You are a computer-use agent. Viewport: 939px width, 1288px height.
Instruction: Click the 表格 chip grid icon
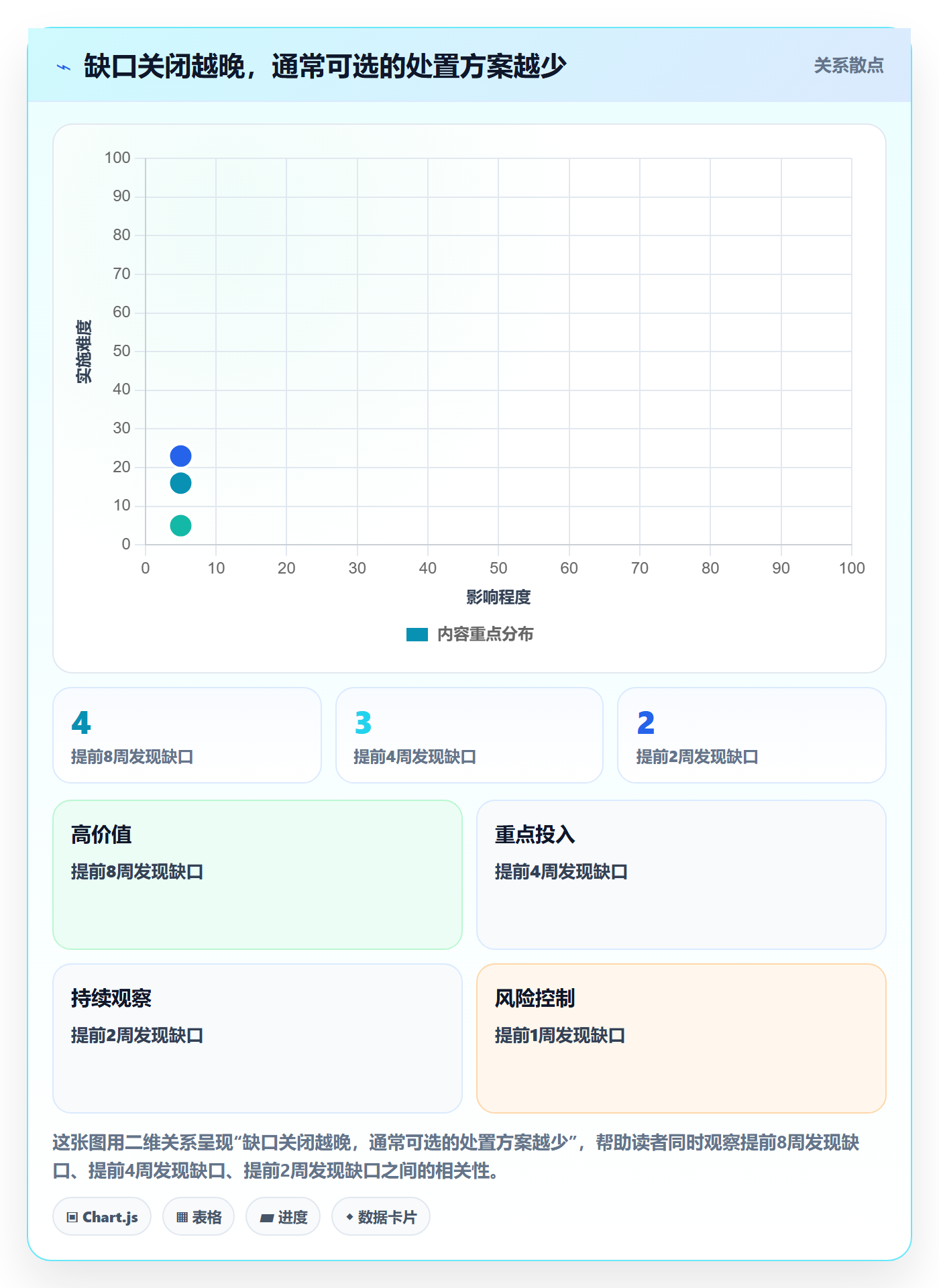(182, 1218)
